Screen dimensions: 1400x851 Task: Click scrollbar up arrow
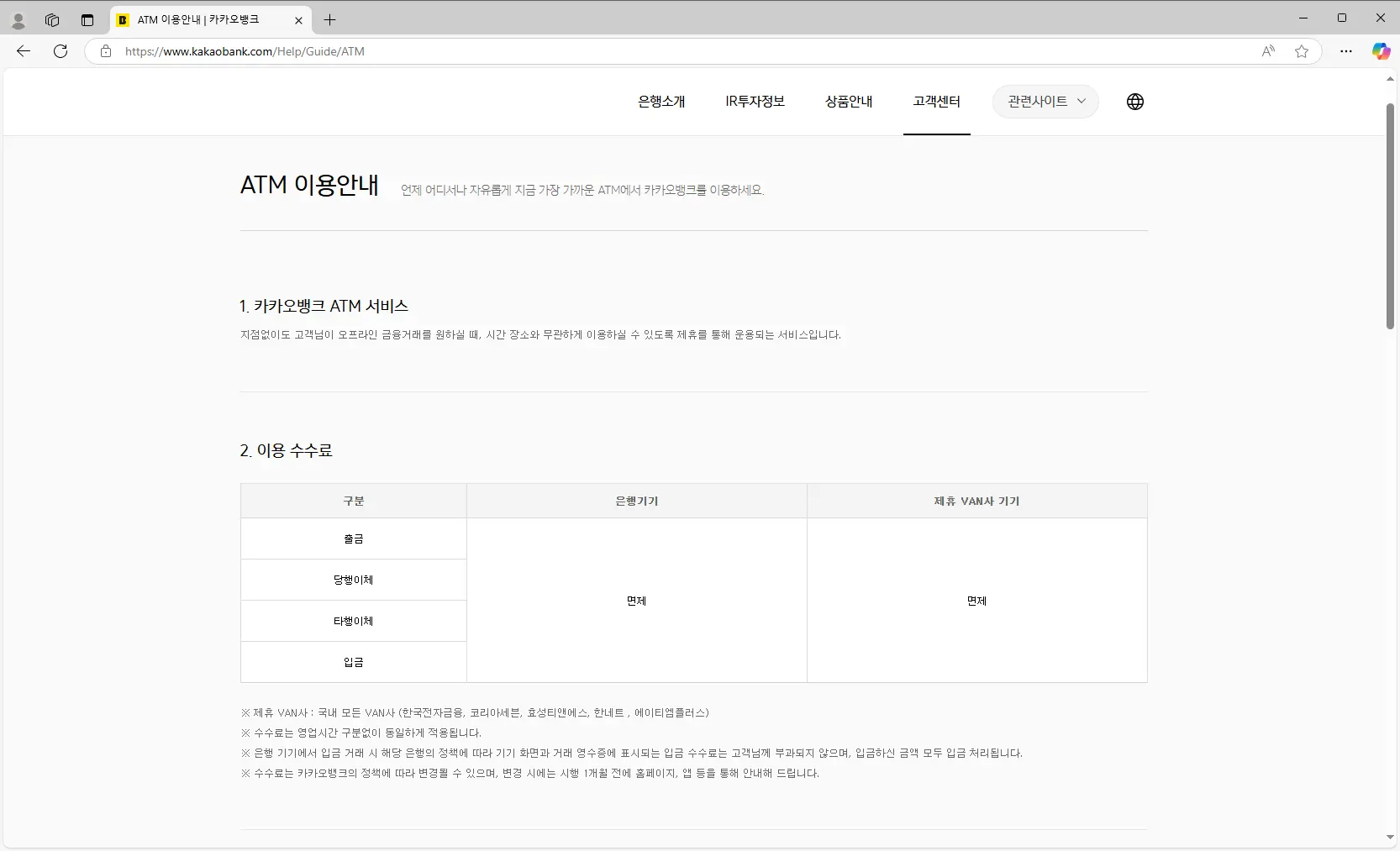tap(1390, 79)
